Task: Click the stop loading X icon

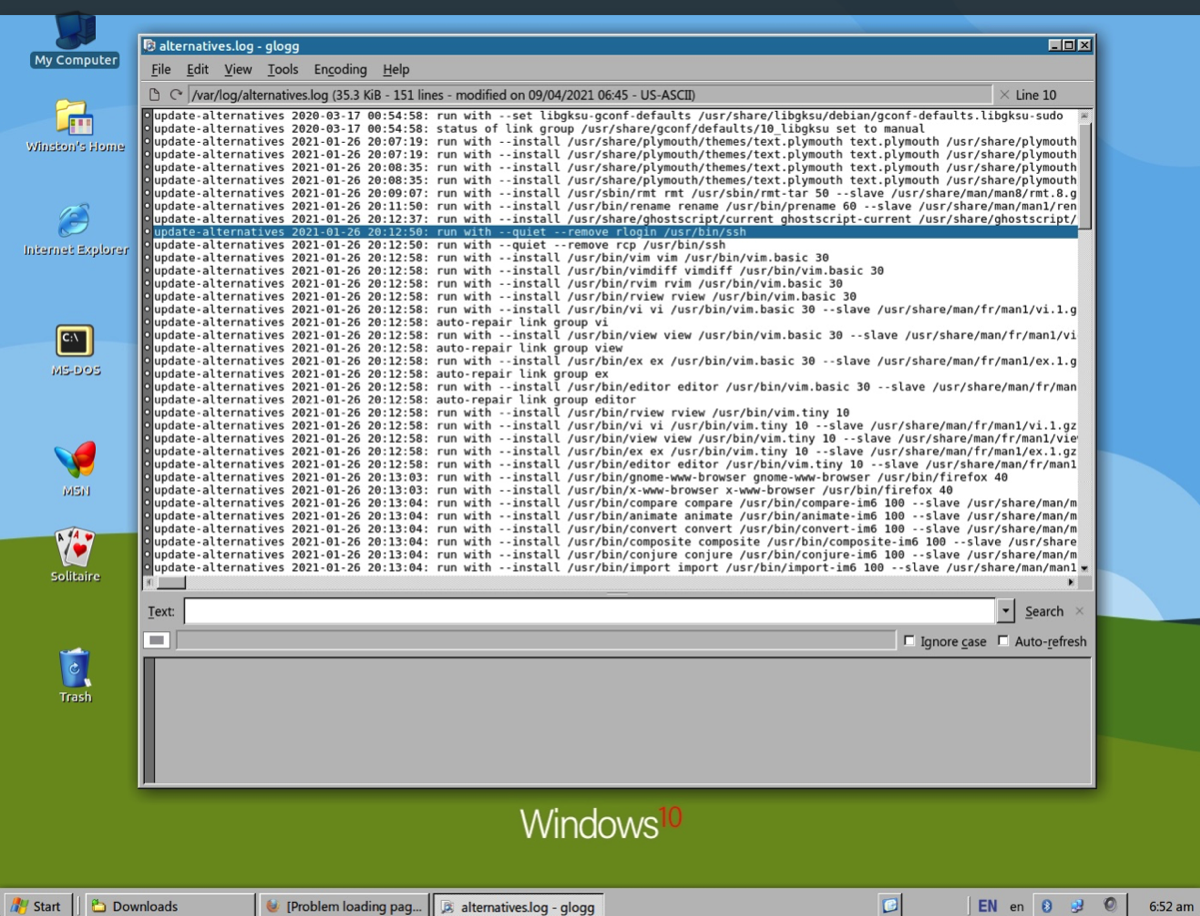Action: click(1004, 95)
